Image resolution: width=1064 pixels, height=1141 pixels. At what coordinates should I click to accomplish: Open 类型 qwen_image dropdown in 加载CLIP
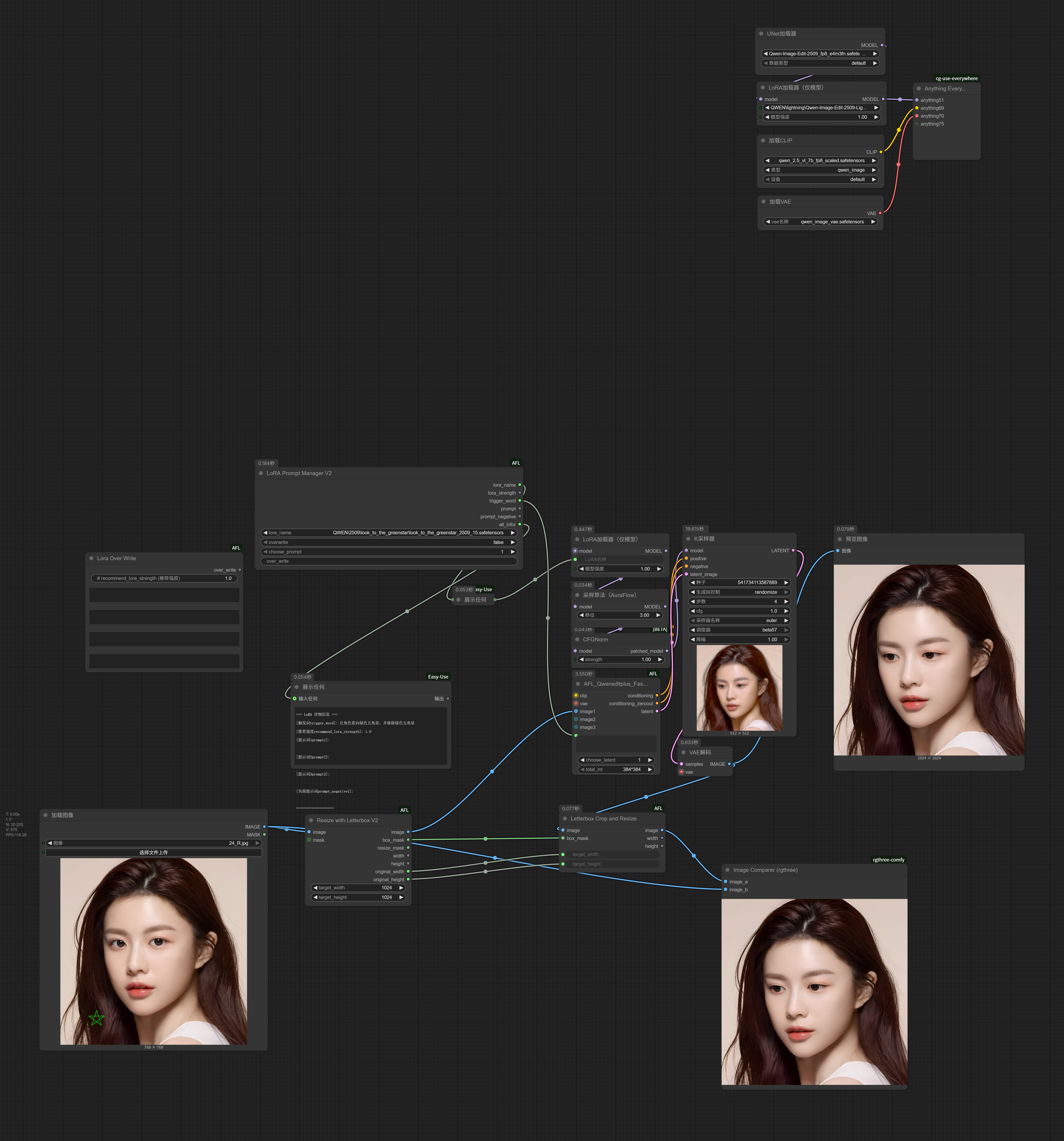pyautogui.click(x=821, y=170)
